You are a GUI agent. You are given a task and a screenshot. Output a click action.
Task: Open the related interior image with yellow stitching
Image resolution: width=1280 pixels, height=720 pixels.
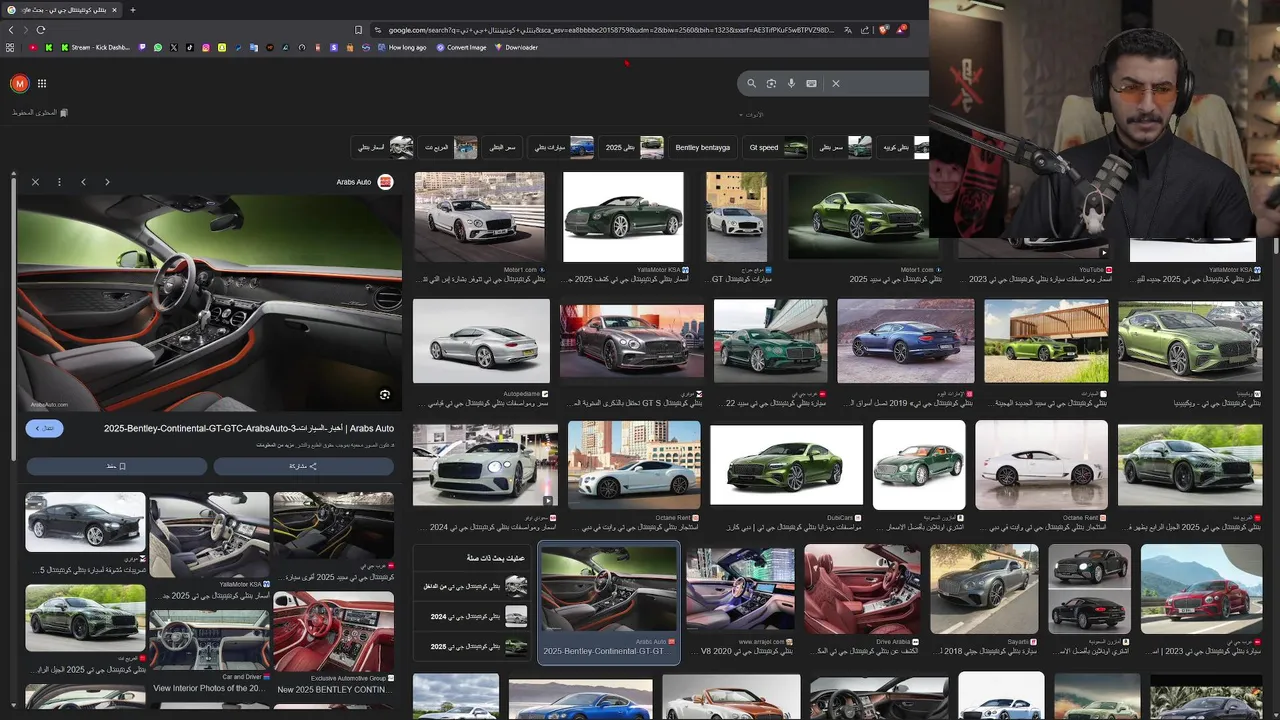[333, 524]
